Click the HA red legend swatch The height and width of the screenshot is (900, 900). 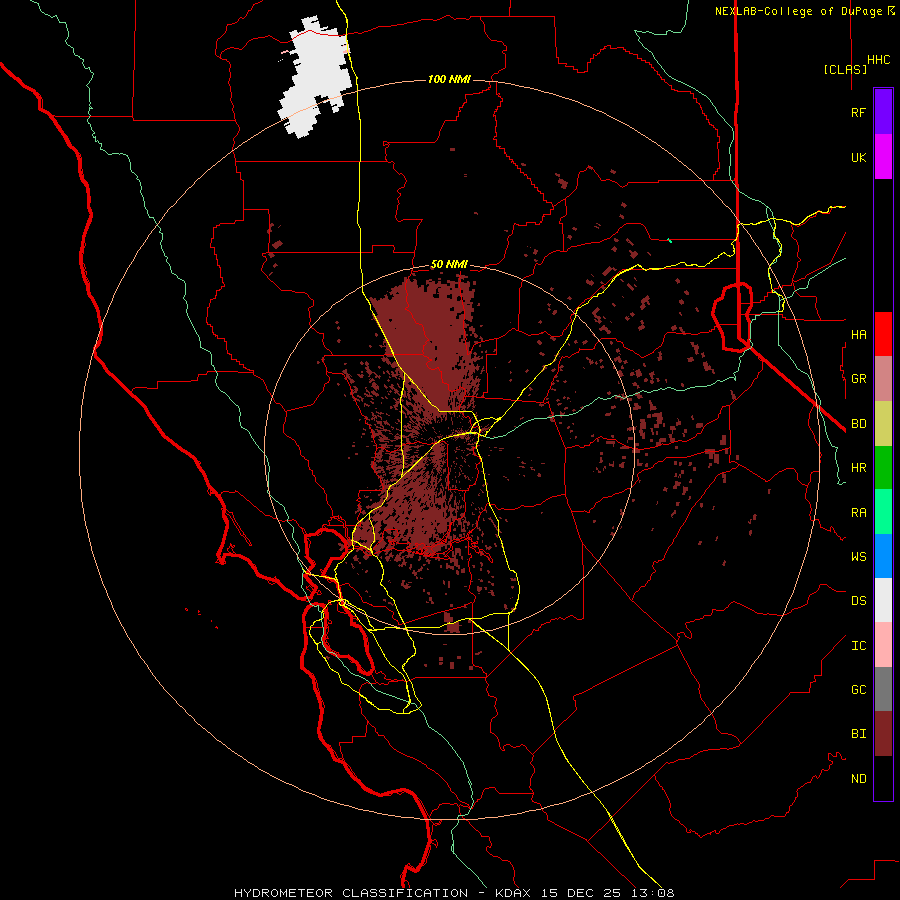coord(883,334)
